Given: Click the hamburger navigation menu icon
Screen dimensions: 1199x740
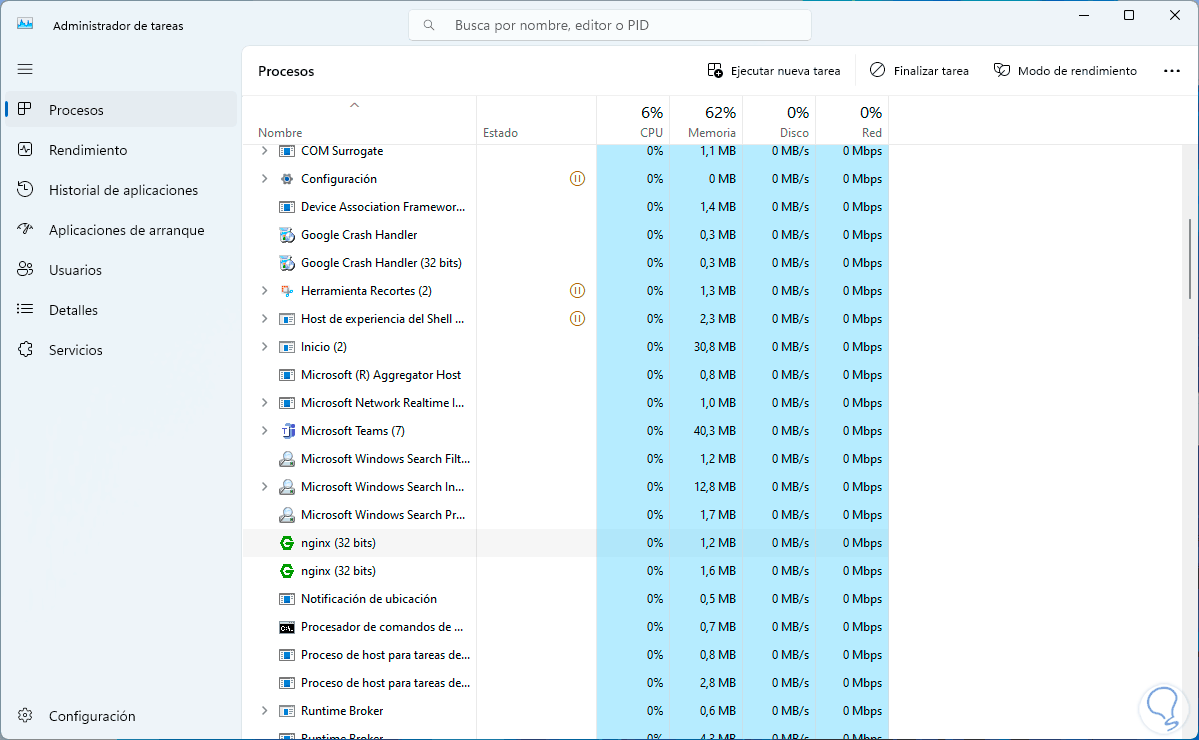Looking at the screenshot, I should (x=25, y=69).
